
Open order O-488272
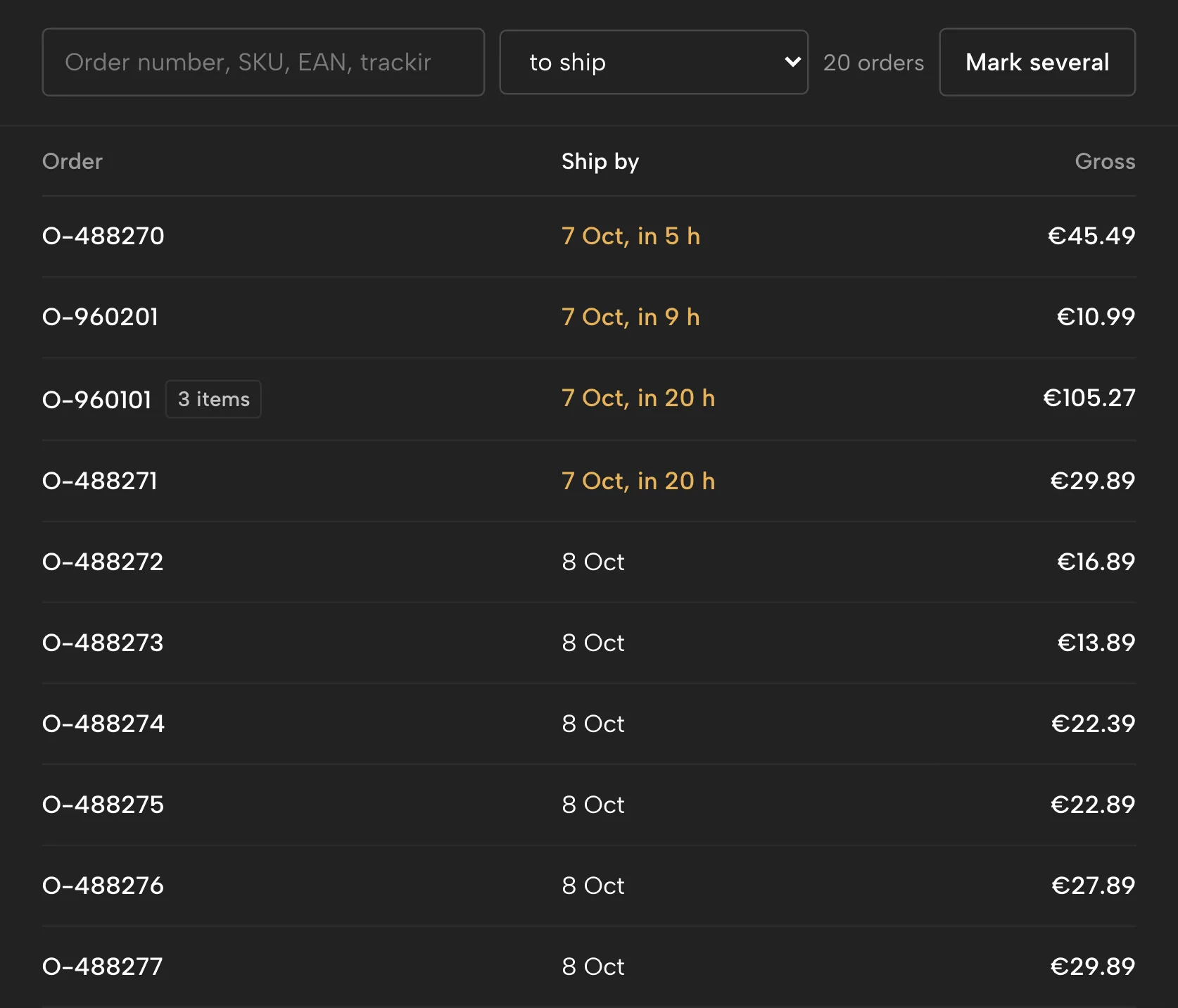point(103,562)
